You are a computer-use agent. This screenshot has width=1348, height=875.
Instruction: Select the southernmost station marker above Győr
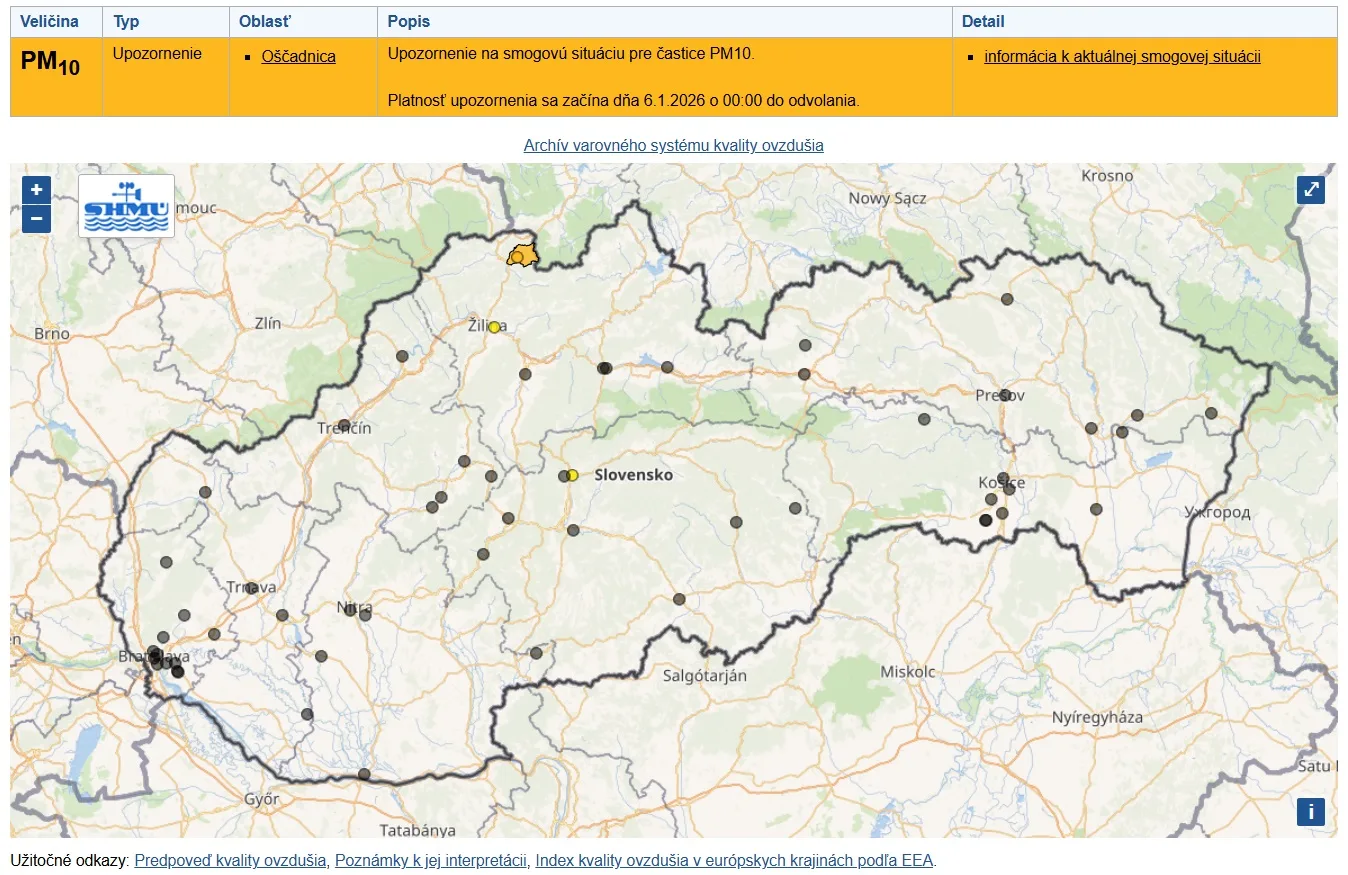[364, 774]
